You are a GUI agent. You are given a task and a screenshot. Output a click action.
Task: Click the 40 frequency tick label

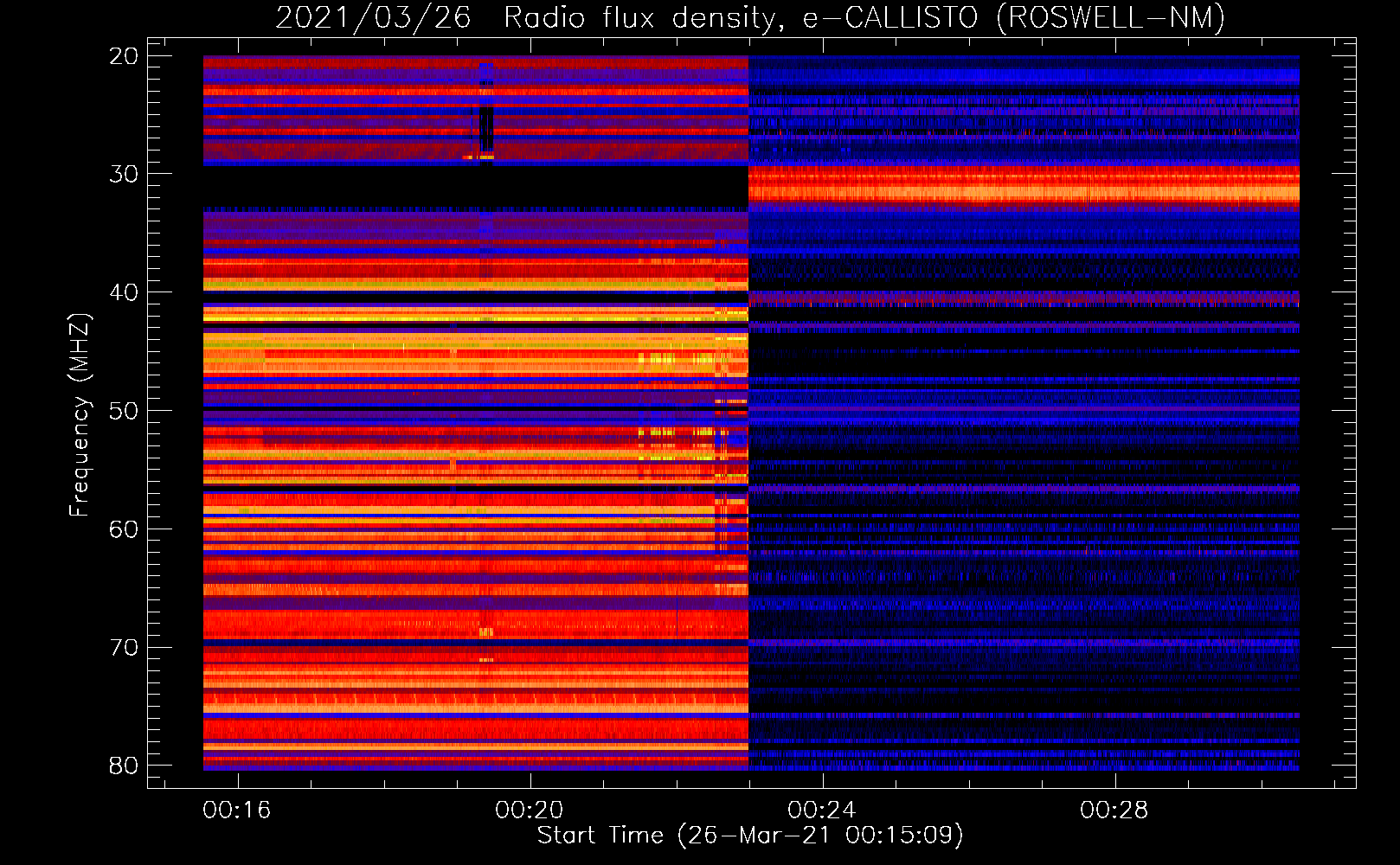click(125, 292)
